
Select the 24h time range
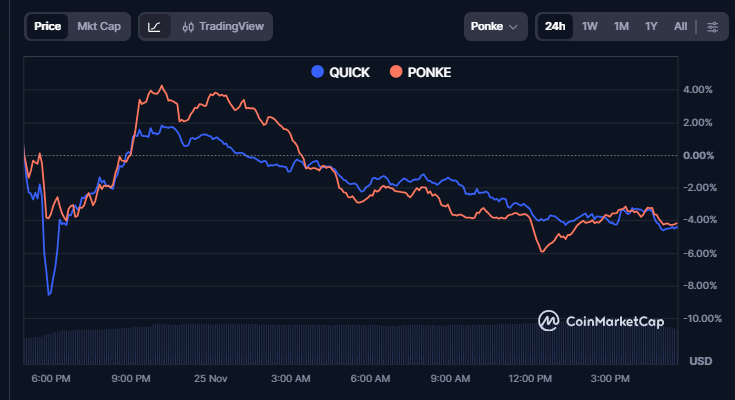click(555, 26)
